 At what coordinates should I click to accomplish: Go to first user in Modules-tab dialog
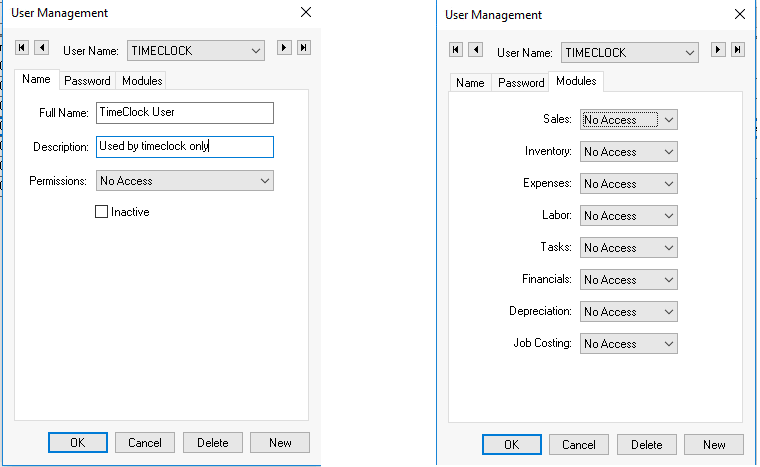(456, 50)
